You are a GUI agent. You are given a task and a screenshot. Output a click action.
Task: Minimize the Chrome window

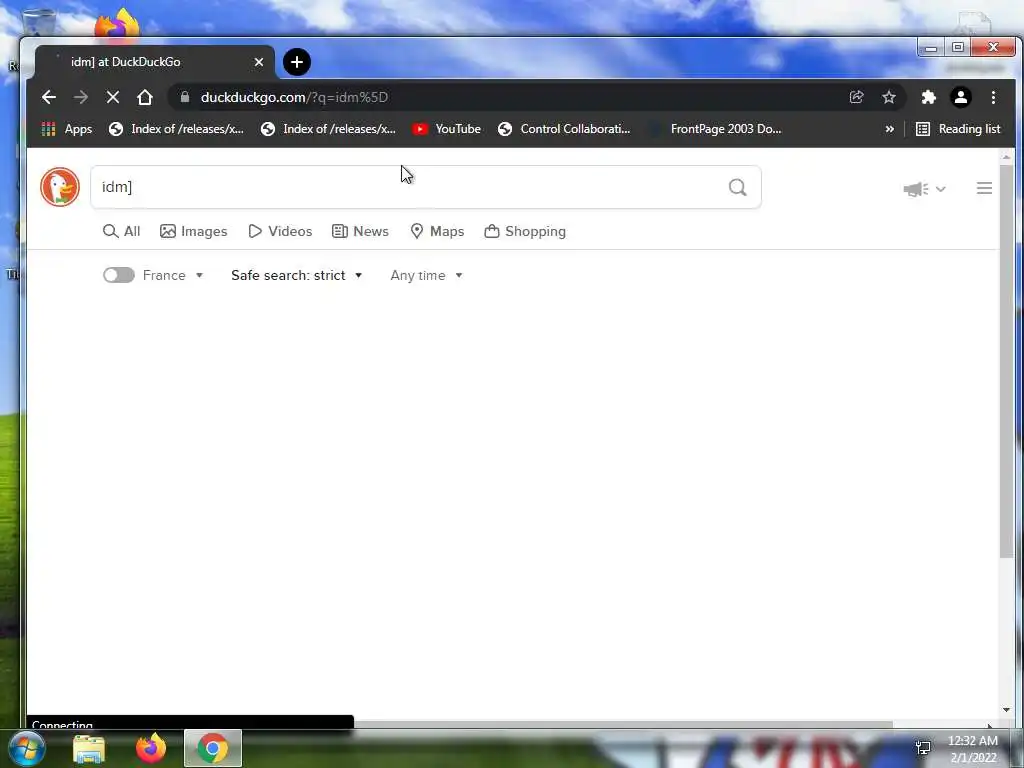tap(931, 48)
